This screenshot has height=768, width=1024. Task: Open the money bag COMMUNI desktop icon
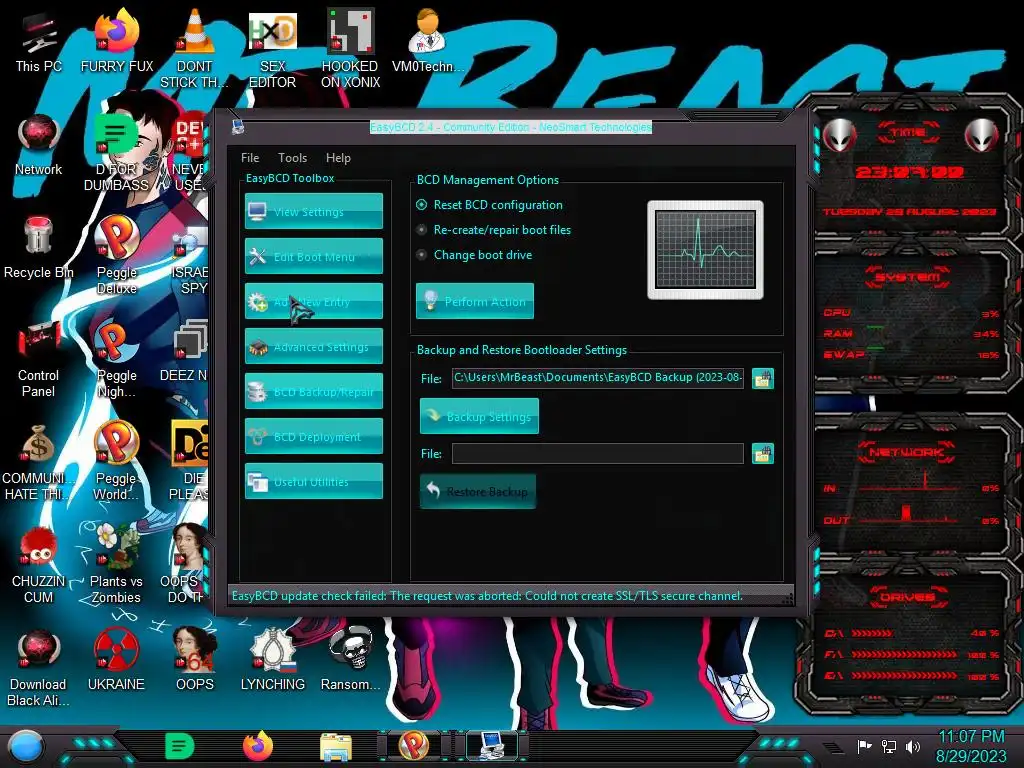(x=39, y=462)
